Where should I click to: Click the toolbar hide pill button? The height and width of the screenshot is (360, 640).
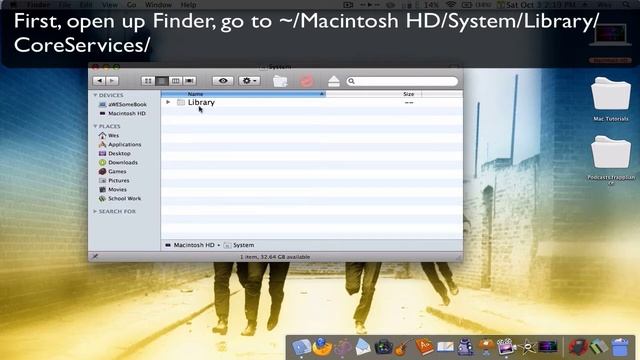click(x=454, y=67)
